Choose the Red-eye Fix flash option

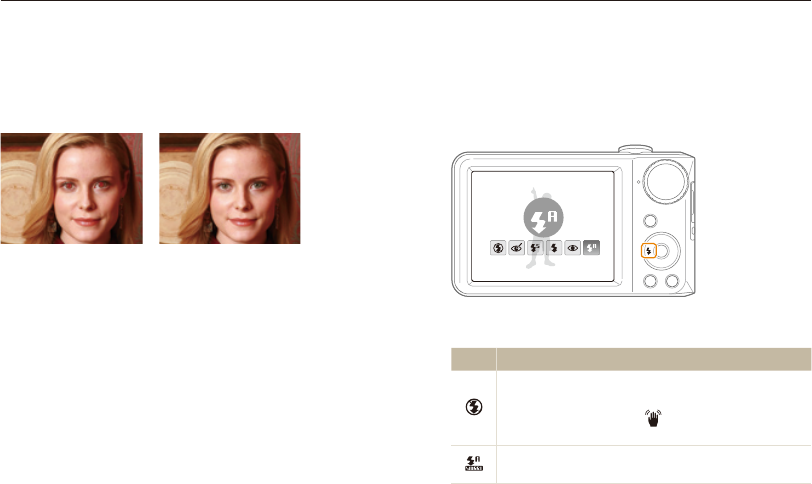pyautogui.click(x=517, y=248)
